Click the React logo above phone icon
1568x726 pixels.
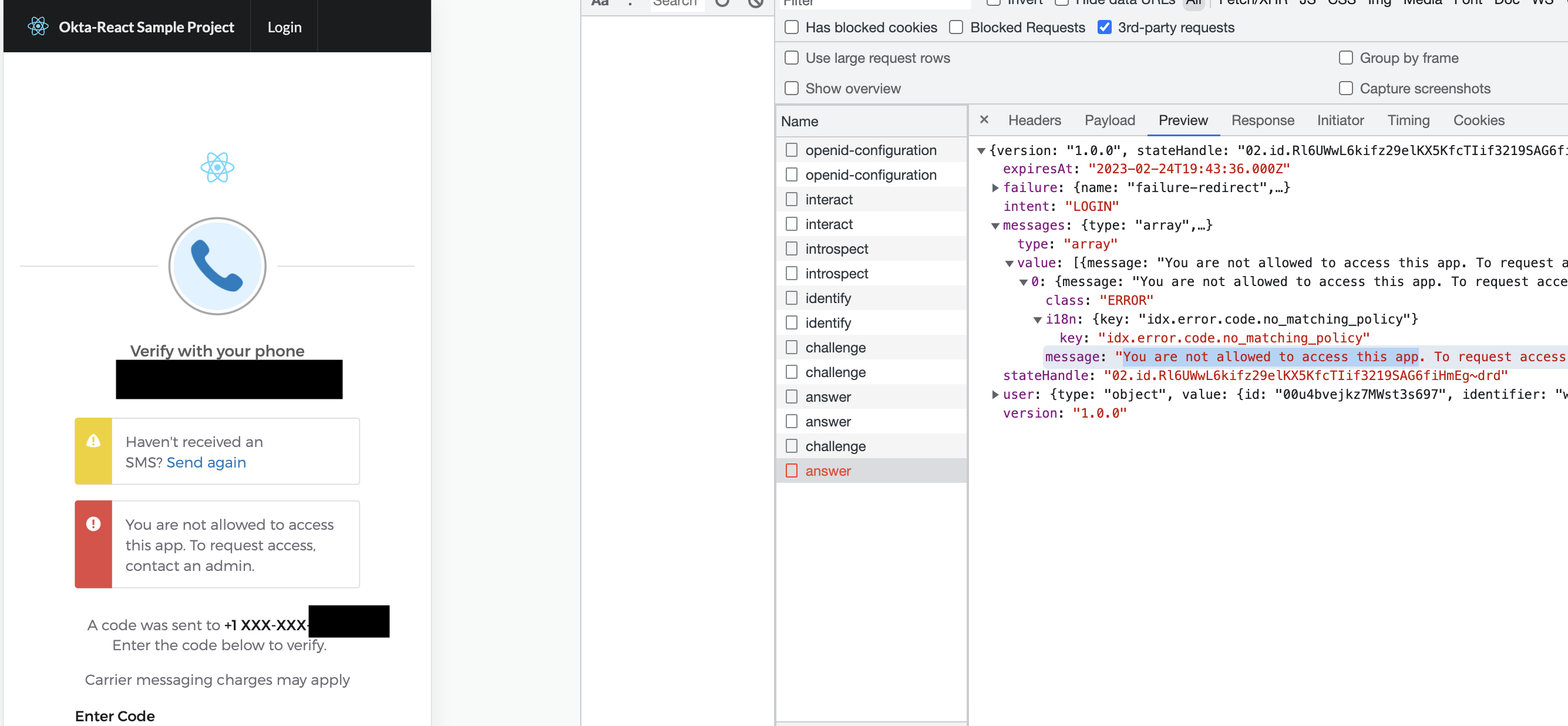click(x=217, y=167)
